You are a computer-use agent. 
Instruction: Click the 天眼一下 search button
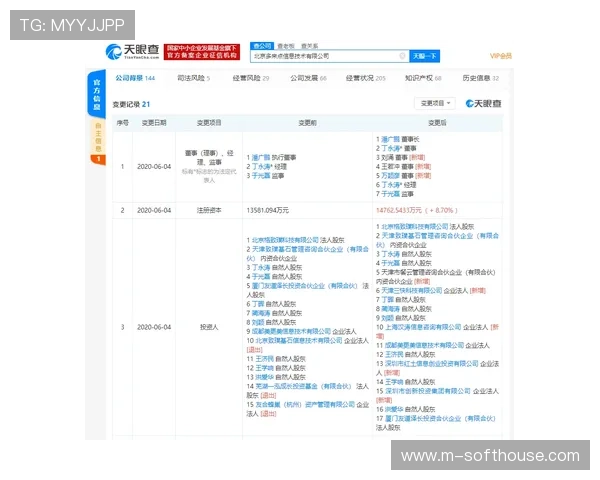[424, 56]
